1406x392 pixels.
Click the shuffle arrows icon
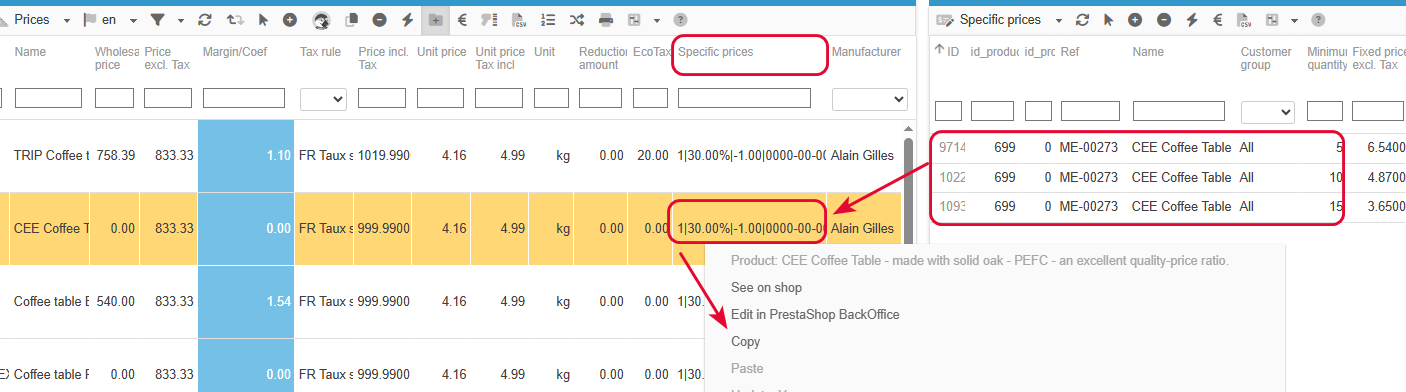point(577,20)
